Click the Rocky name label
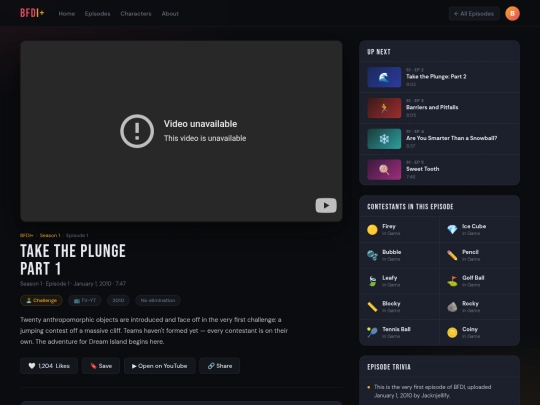 470,303
